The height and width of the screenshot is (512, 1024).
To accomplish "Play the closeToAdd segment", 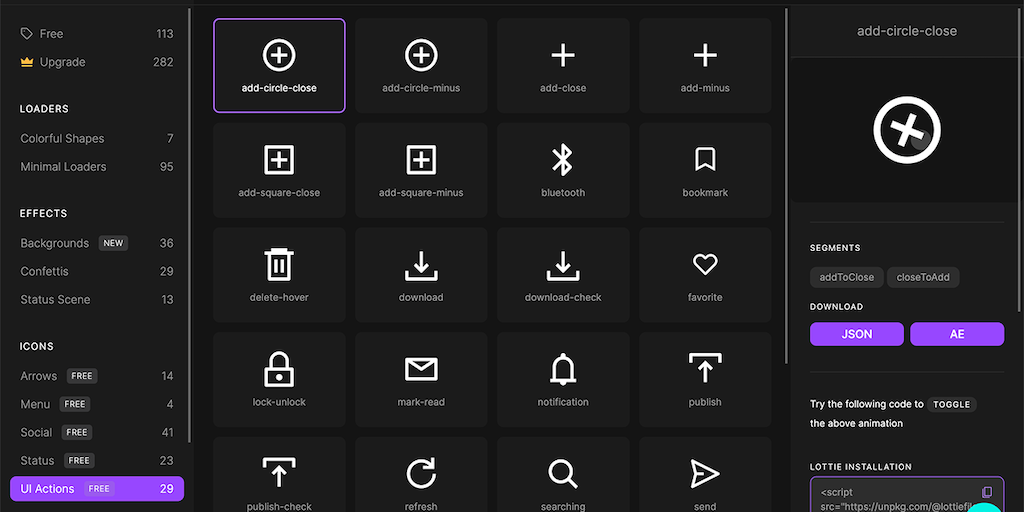I will [923, 277].
